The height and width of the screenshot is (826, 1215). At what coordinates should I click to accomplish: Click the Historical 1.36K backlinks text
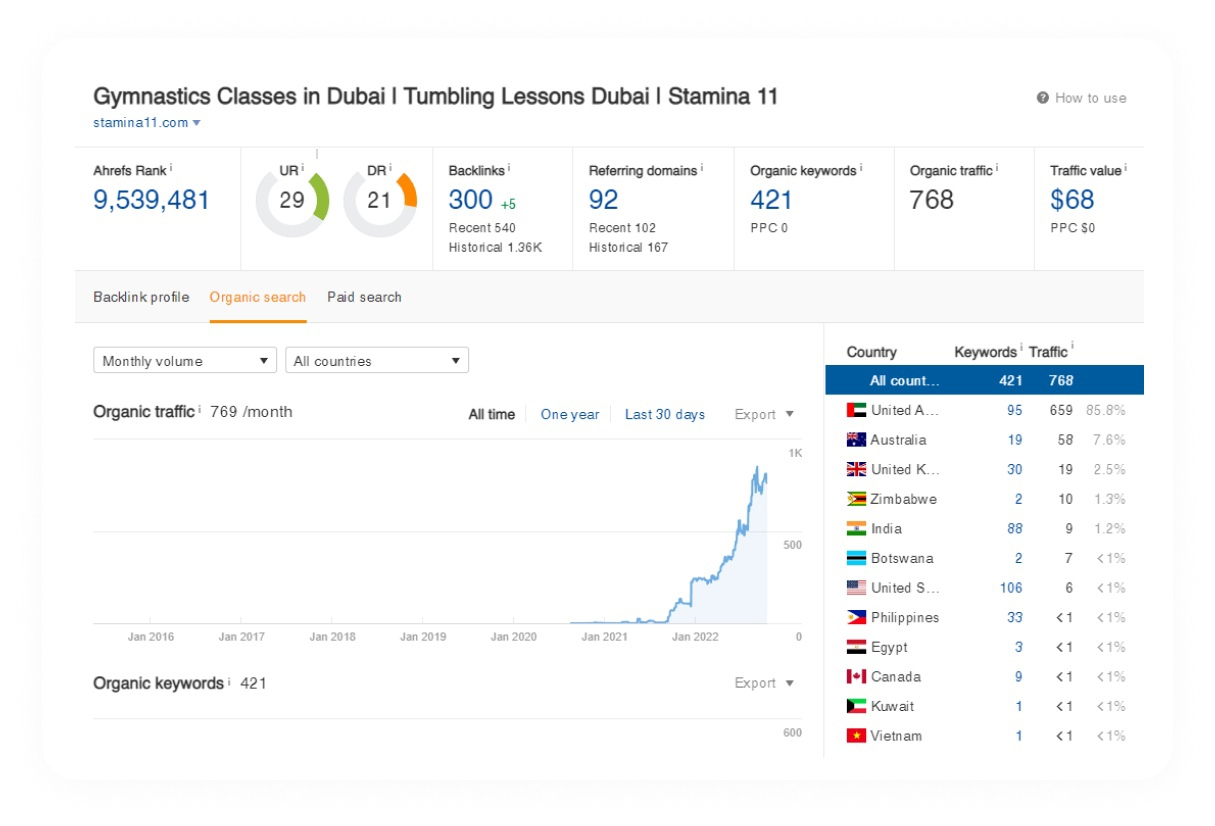point(495,247)
